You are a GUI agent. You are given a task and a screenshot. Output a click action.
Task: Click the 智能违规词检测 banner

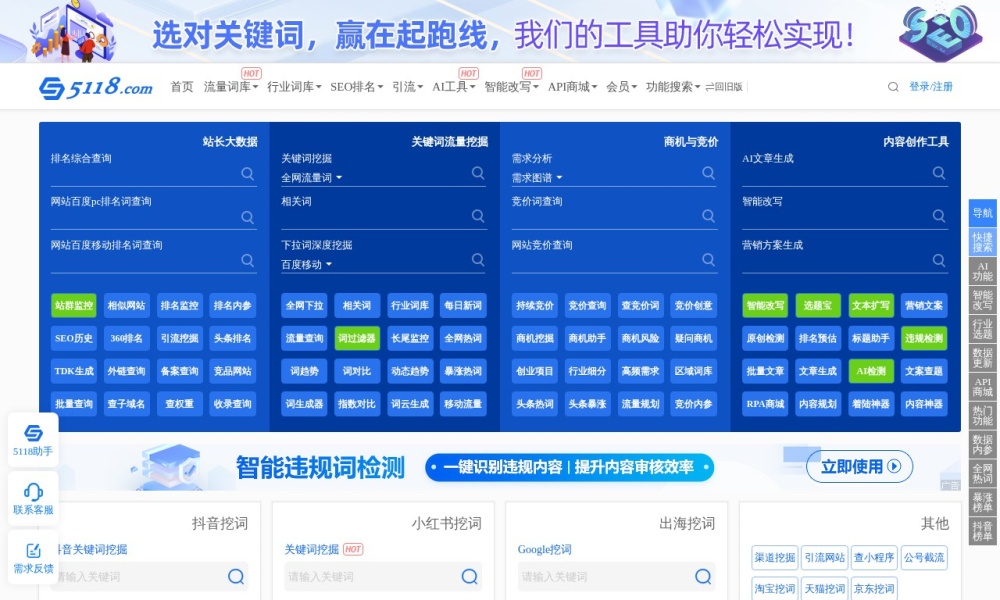pos(500,467)
